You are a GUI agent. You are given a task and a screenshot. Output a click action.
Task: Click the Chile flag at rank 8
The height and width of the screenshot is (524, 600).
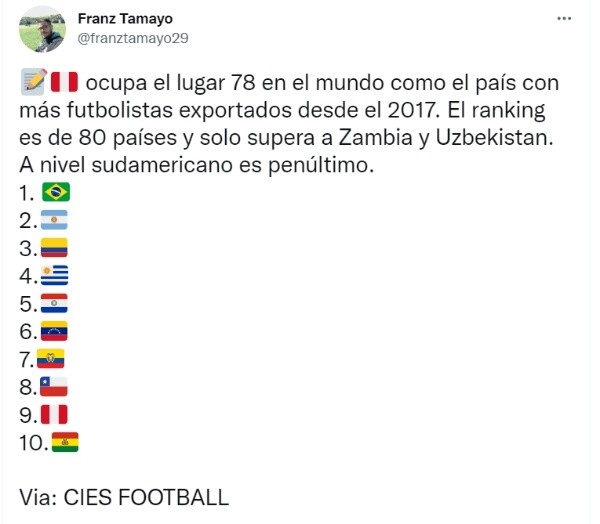click(x=52, y=387)
